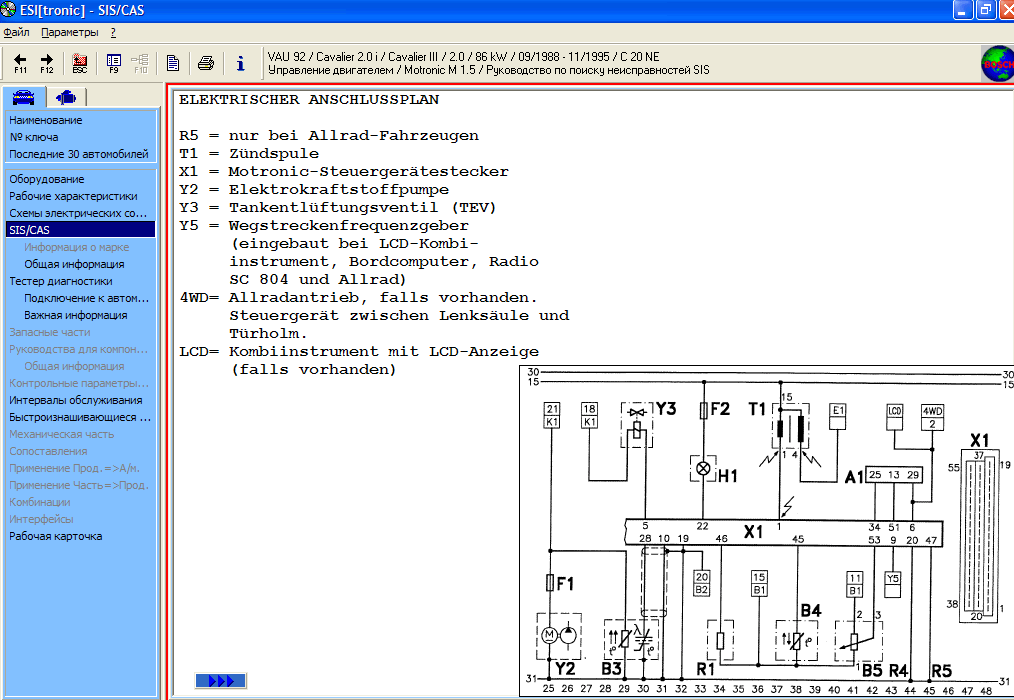Click the Motronic-Steuergerätestecker legend line
The image size is (1014, 700).
tap(344, 171)
